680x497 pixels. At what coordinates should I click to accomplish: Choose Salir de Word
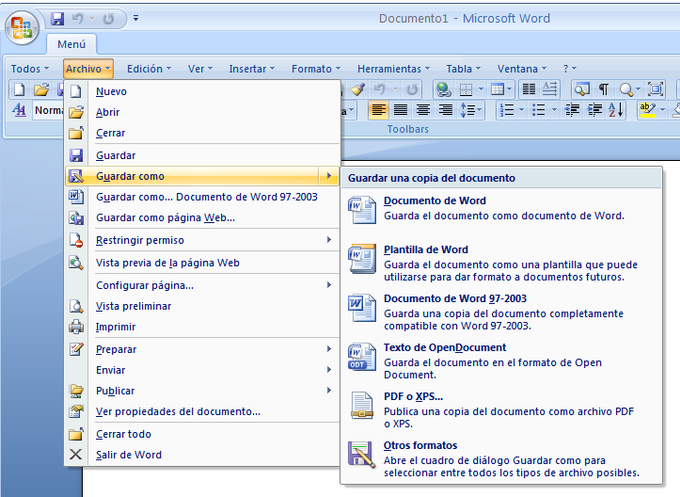coord(202,454)
